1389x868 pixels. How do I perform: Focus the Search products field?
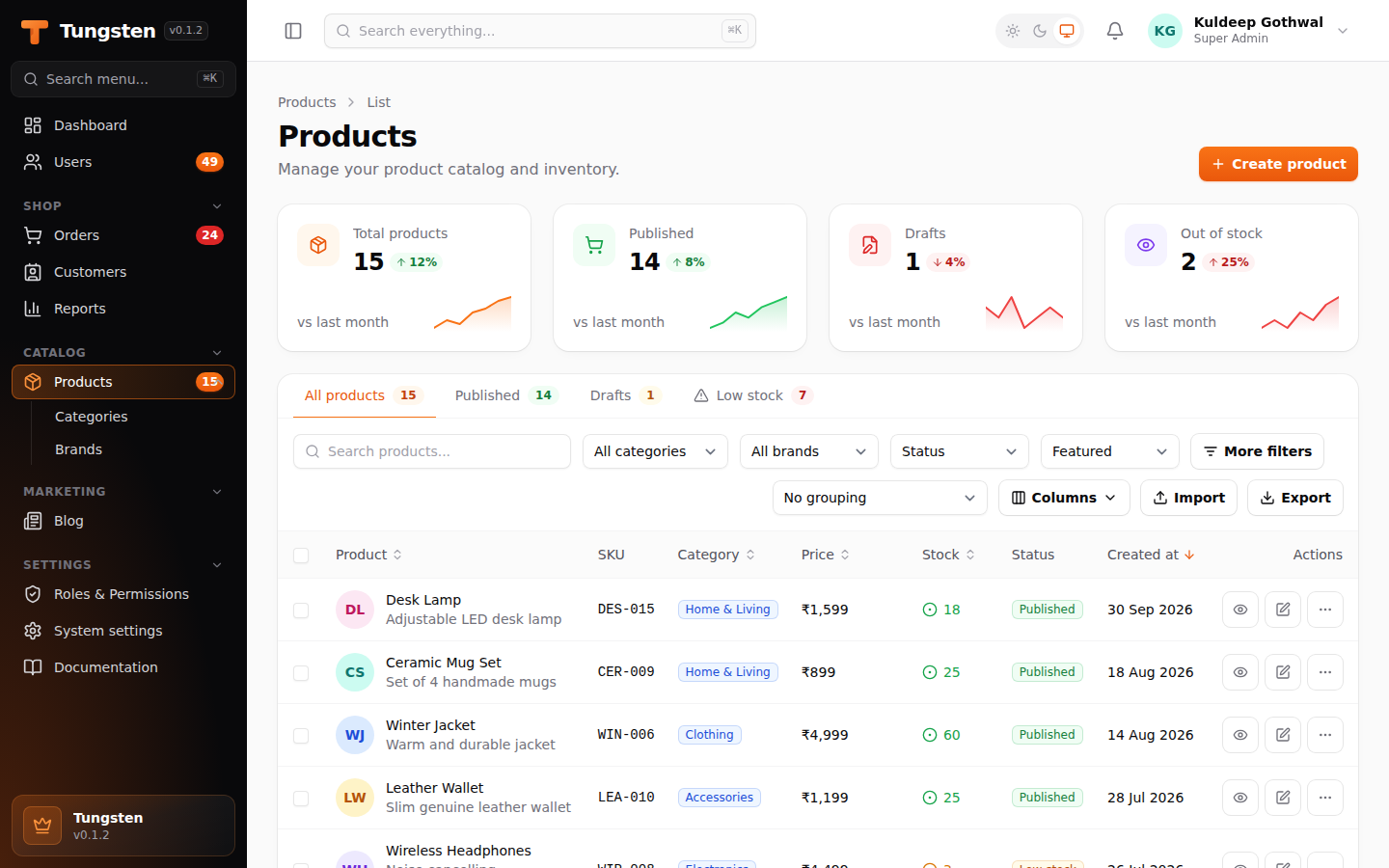432,451
